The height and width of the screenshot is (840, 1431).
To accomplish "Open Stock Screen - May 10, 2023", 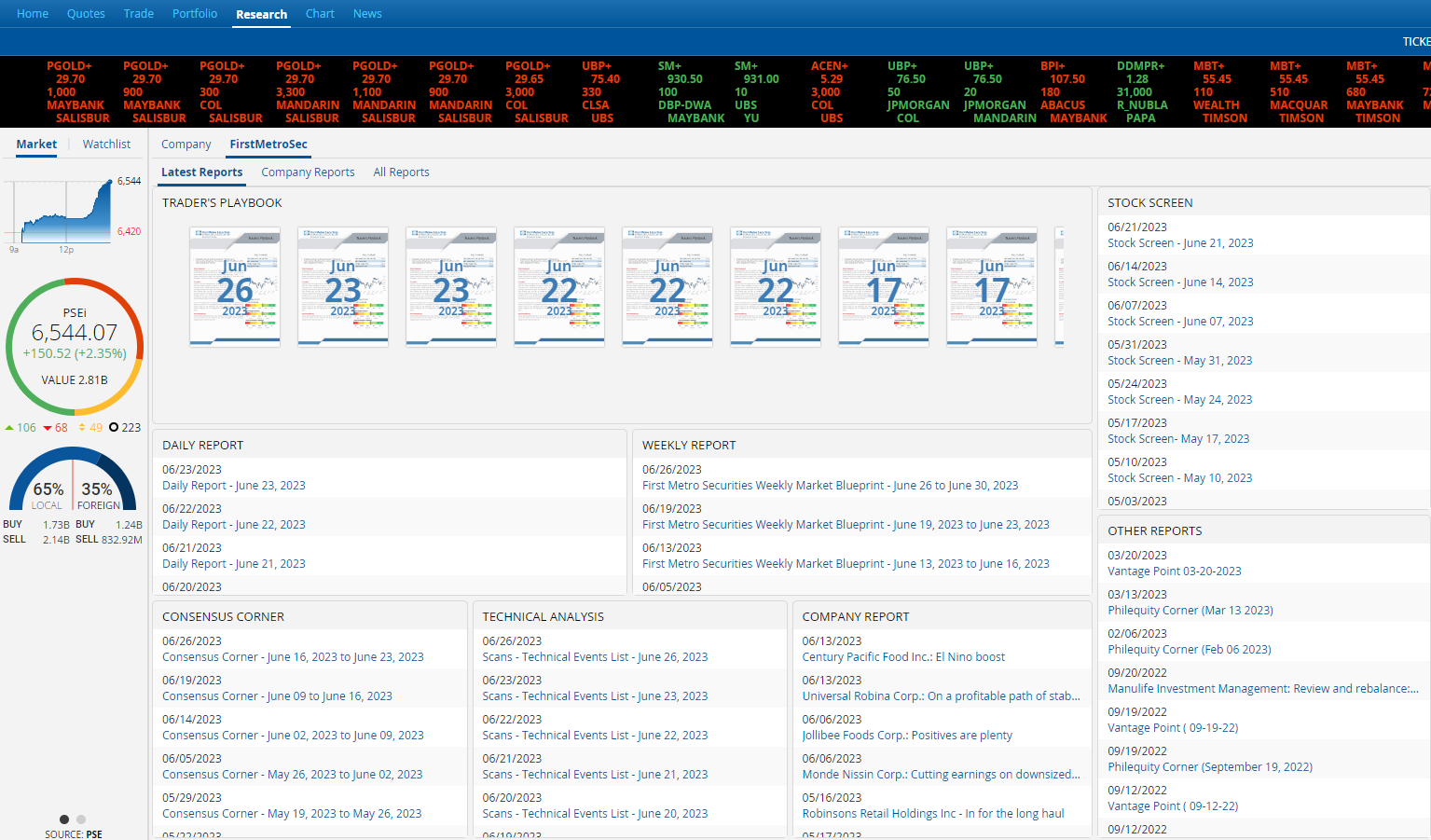I will point(1179,478).
